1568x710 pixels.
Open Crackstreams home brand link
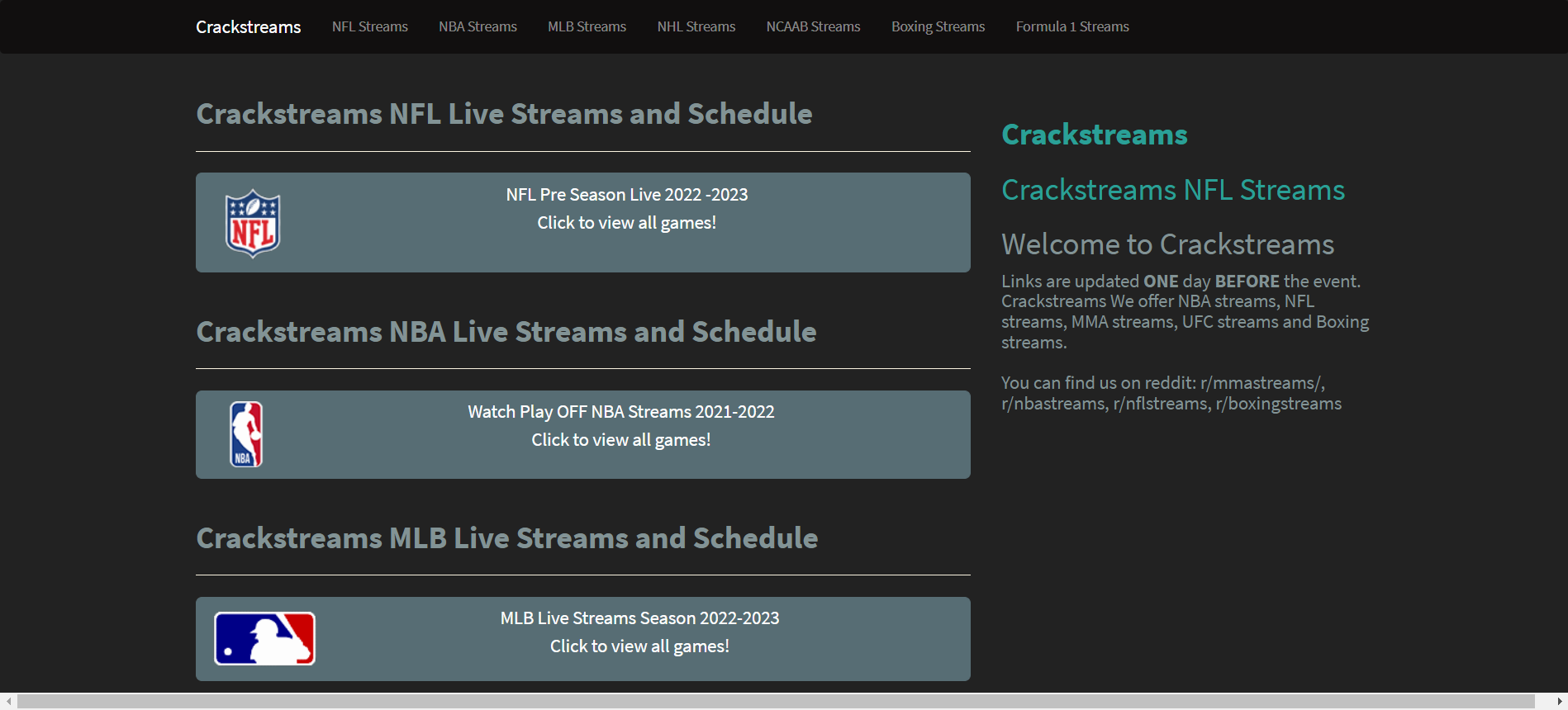(248, 27)
